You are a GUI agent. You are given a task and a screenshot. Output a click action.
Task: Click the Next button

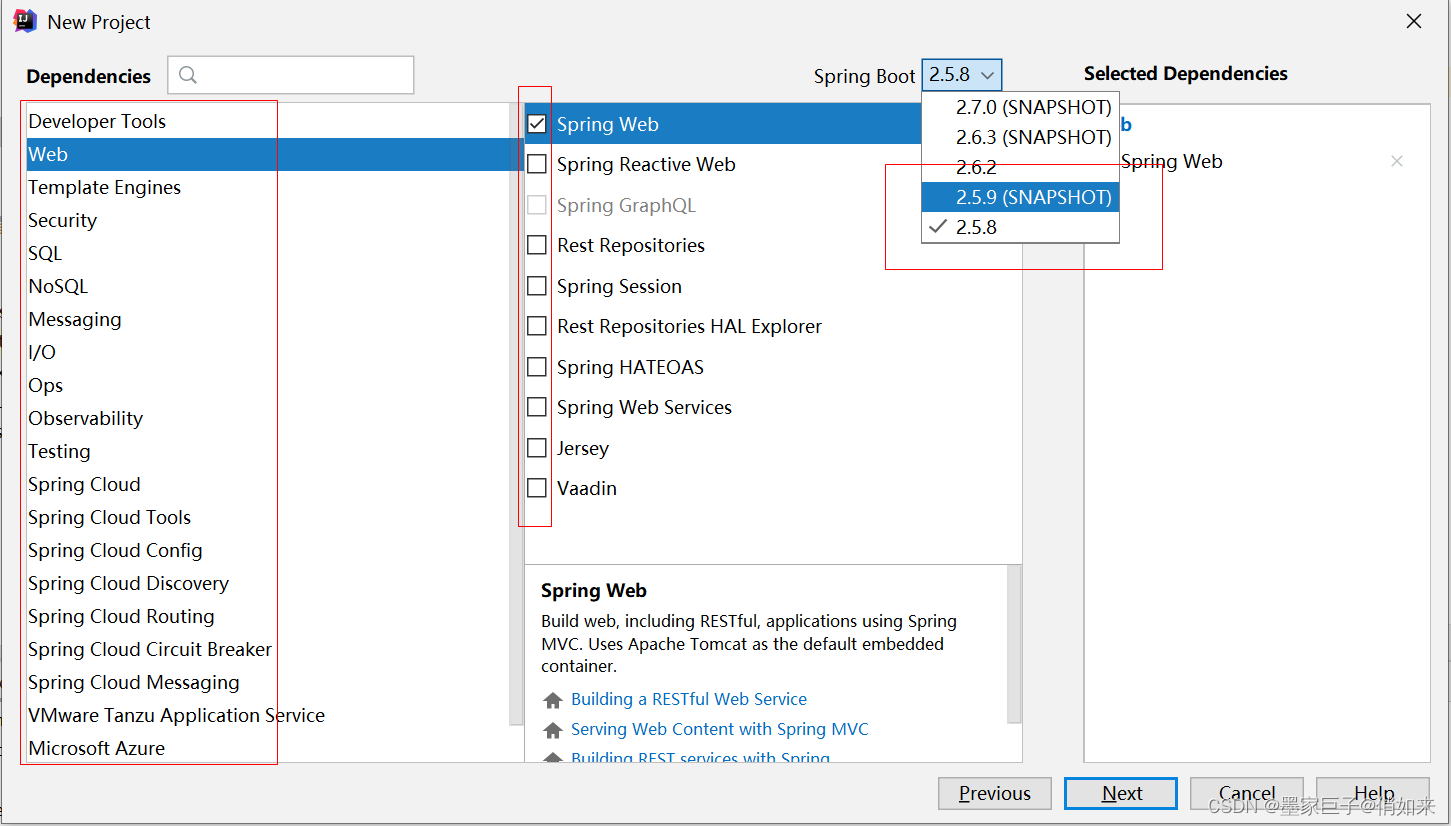pyautogui.click(x=1121, y=793)
